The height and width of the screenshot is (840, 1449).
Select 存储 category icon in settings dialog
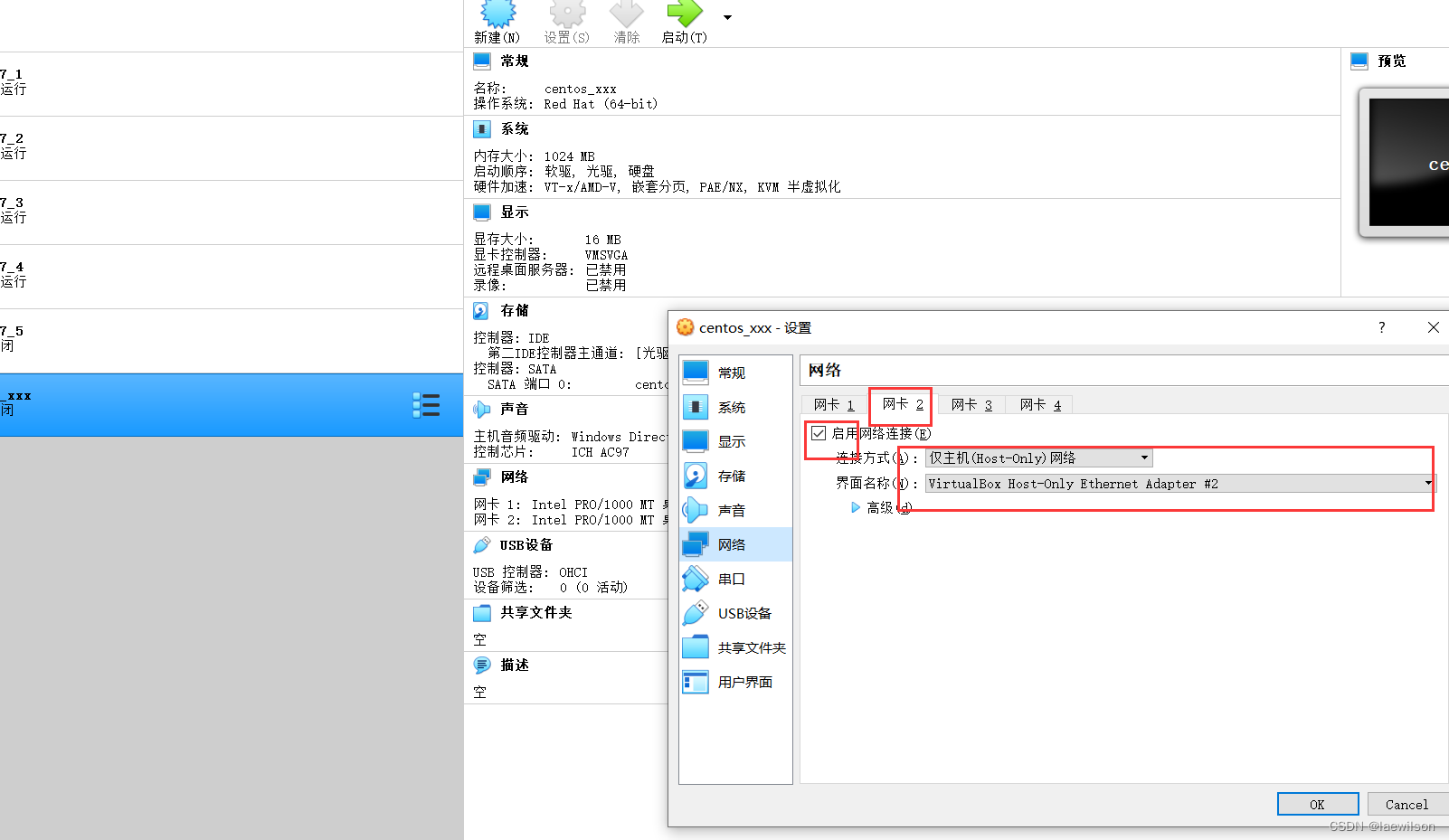pos(696,476)
